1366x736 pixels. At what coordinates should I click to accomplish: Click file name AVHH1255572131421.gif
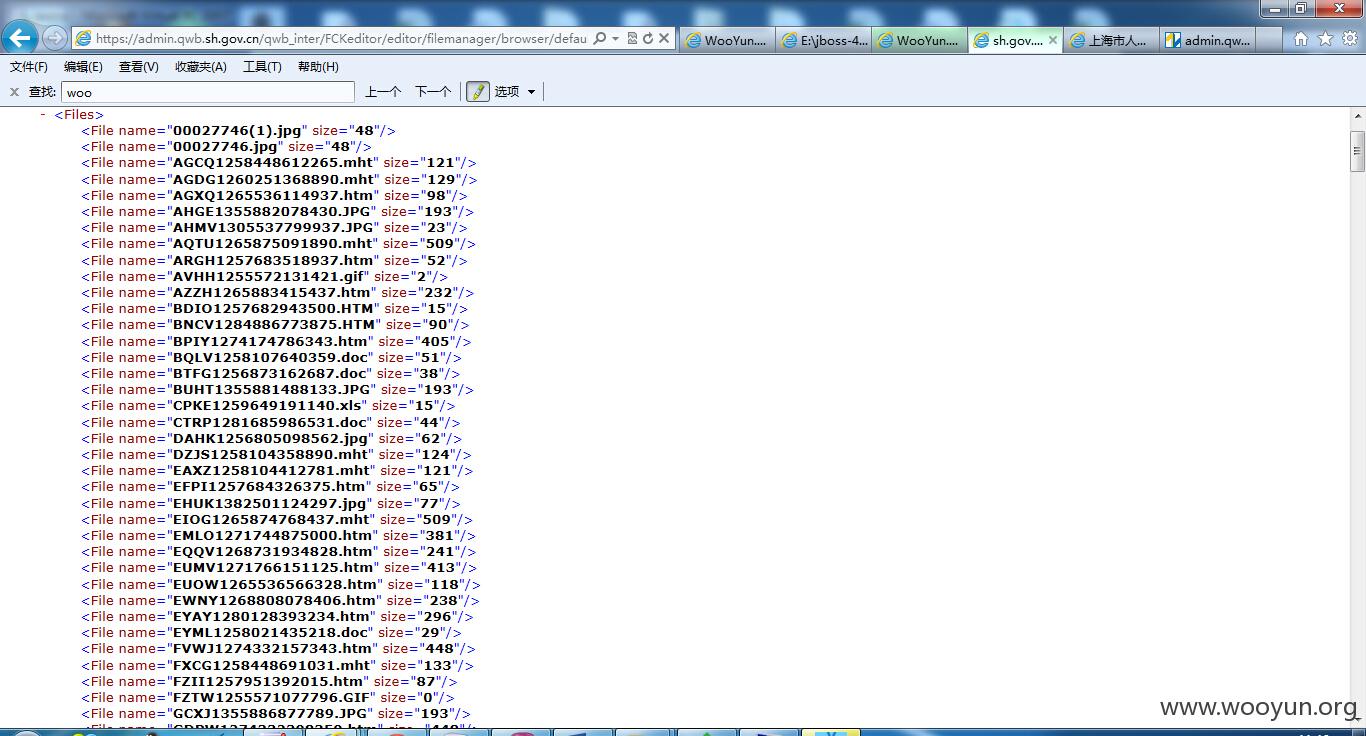click(269, 277)
